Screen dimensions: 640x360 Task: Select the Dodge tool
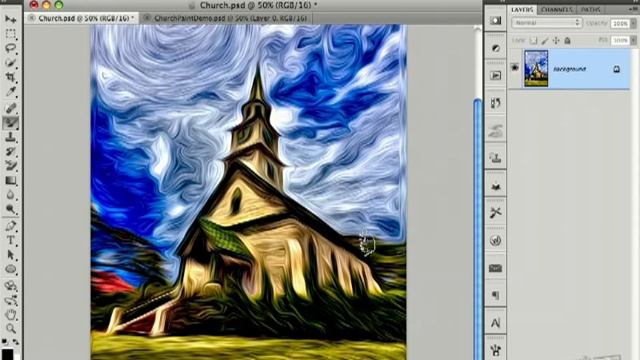11,210
